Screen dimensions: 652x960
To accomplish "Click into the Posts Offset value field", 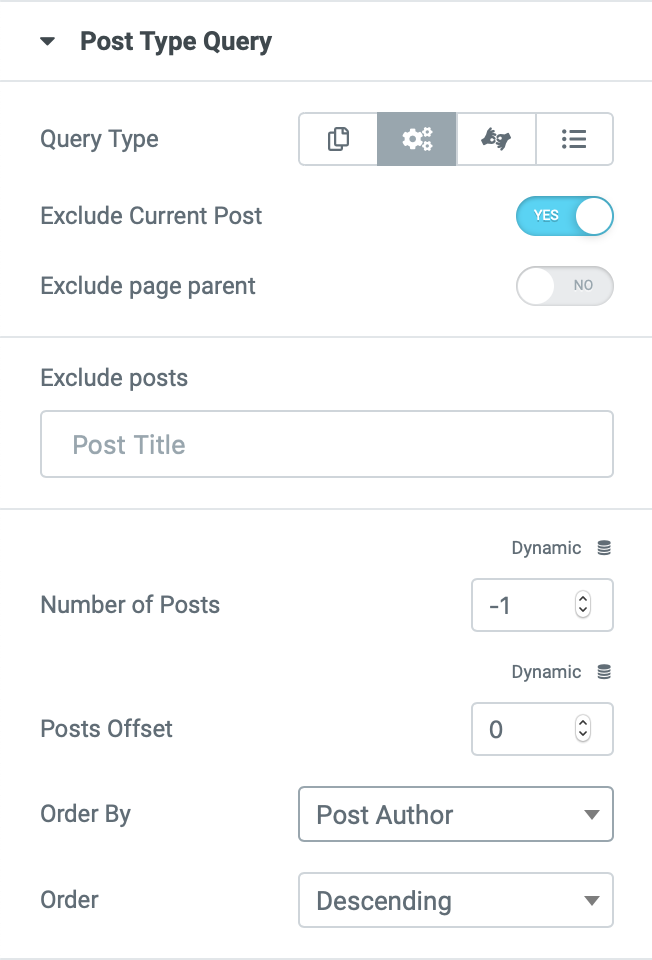I will (522, 729).
